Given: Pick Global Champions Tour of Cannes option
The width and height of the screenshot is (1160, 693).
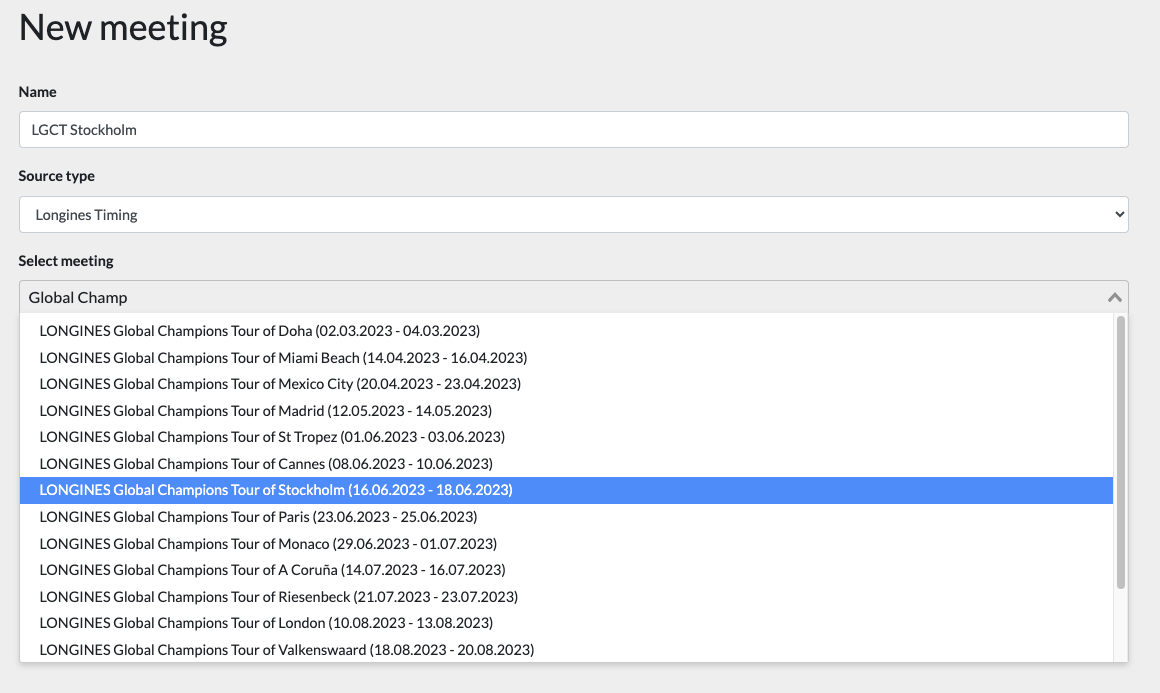Looking at the screenshot, I should pyautogui.click(x=566, y=464).
